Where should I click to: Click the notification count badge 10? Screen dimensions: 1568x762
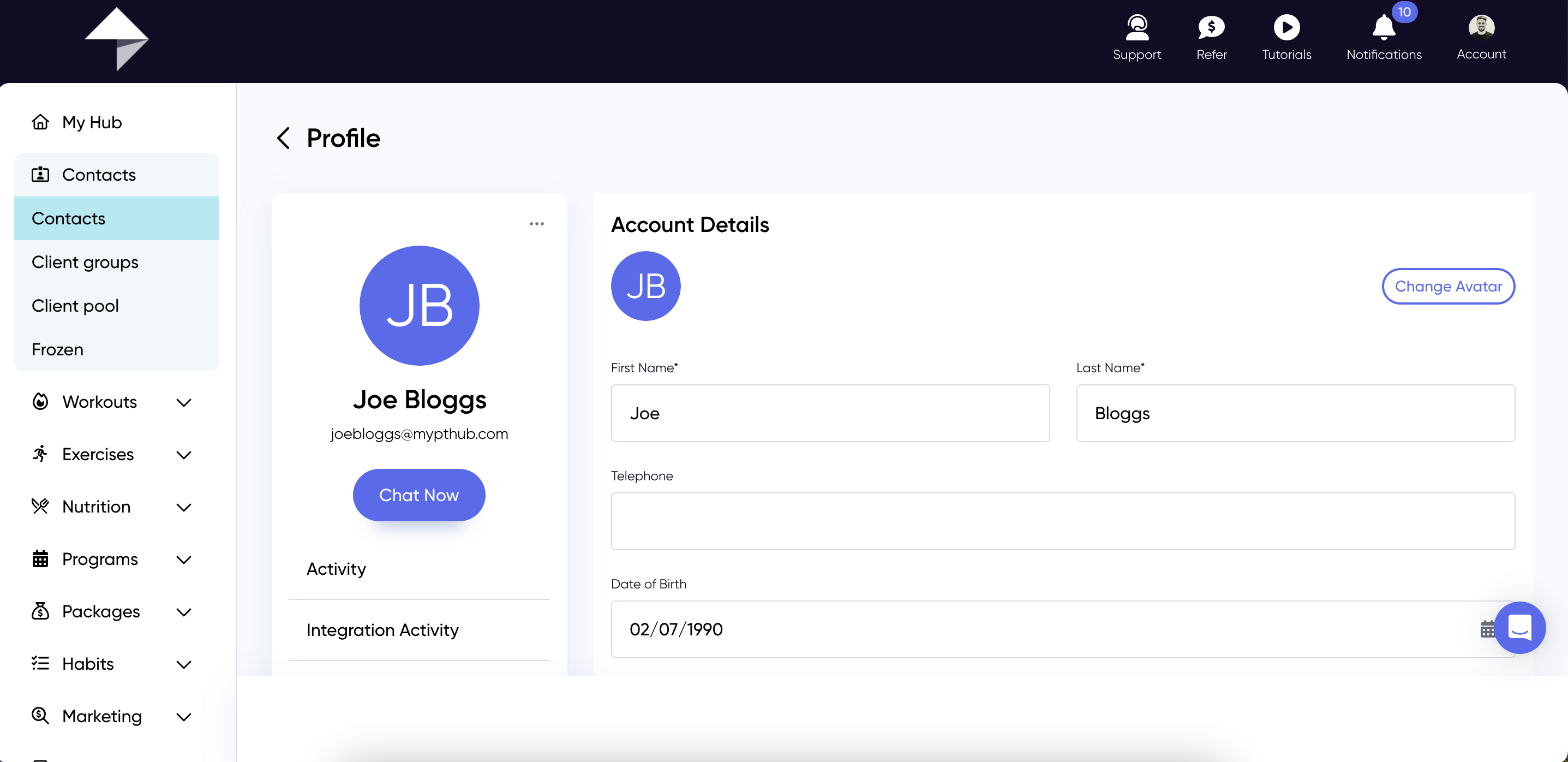(1404, 12)
